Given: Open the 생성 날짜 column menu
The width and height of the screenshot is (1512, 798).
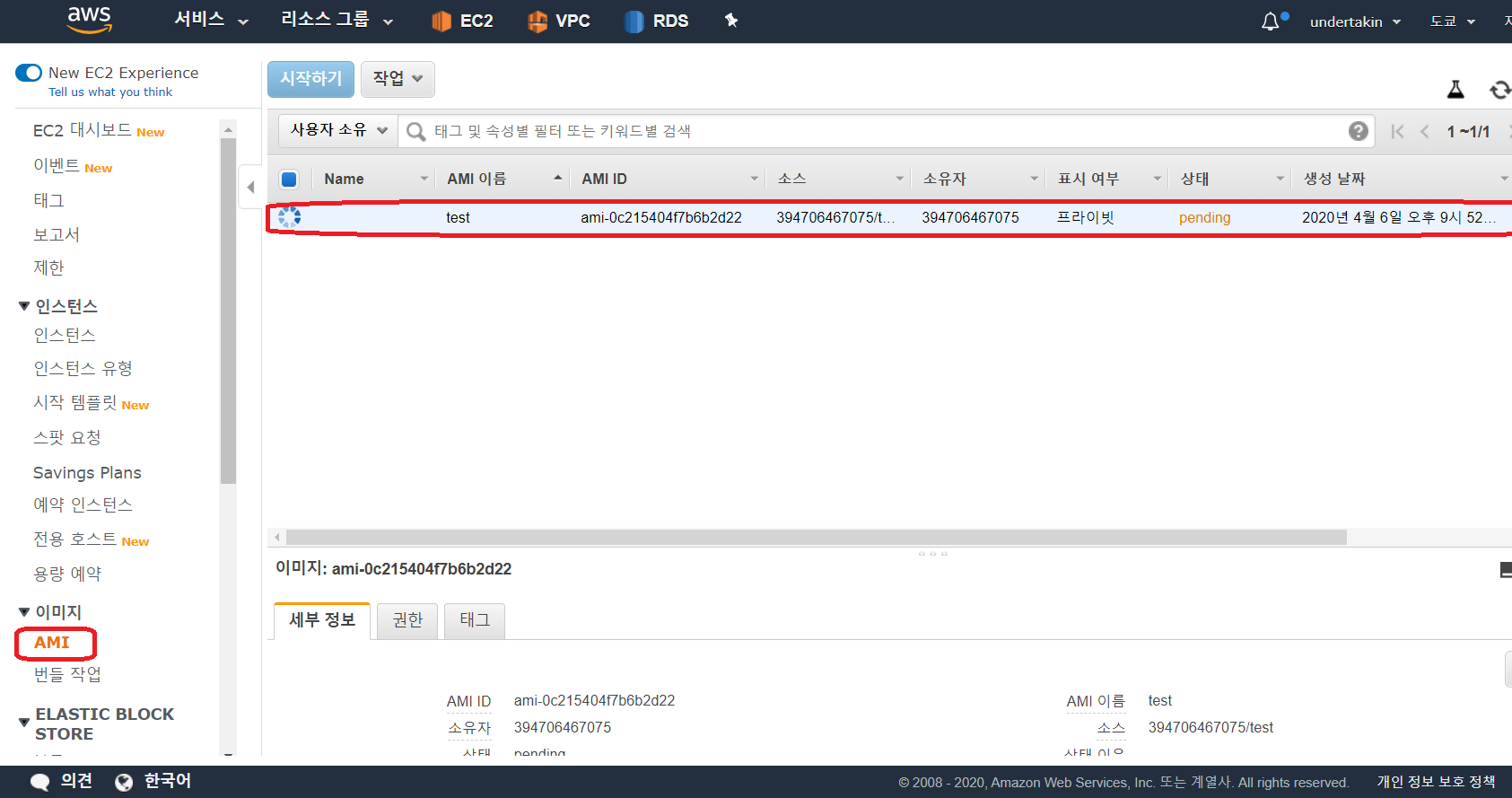Looking at the screenshot, I should coord(1504,179).
